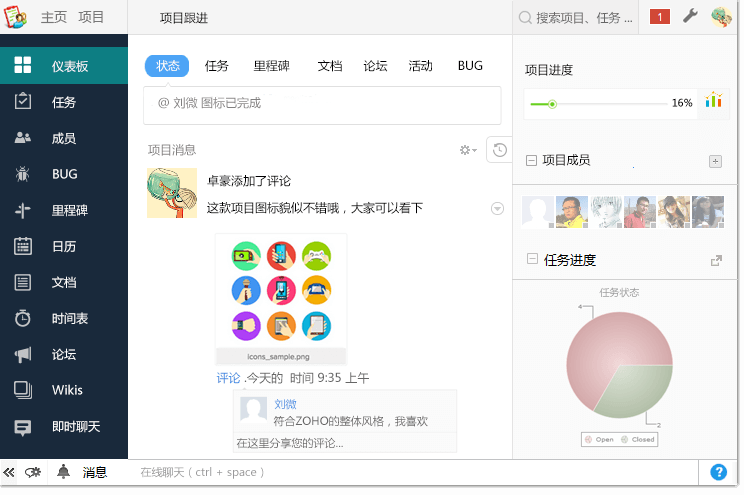Click the 在这里分享您的评论 comment field
Image resolution: width=744 pixels, height=495 pixels.
click(344, 443)
